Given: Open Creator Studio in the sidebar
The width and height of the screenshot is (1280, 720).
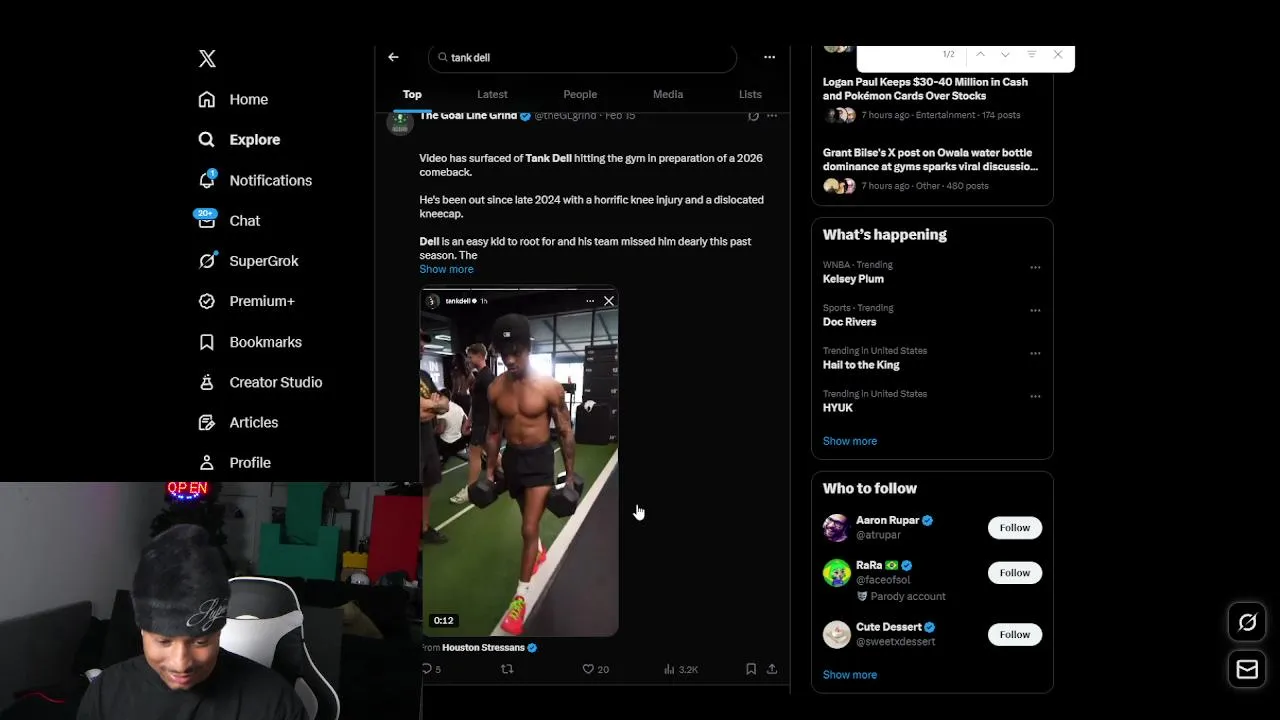Looking at the screenshot, I should point(260,382).
